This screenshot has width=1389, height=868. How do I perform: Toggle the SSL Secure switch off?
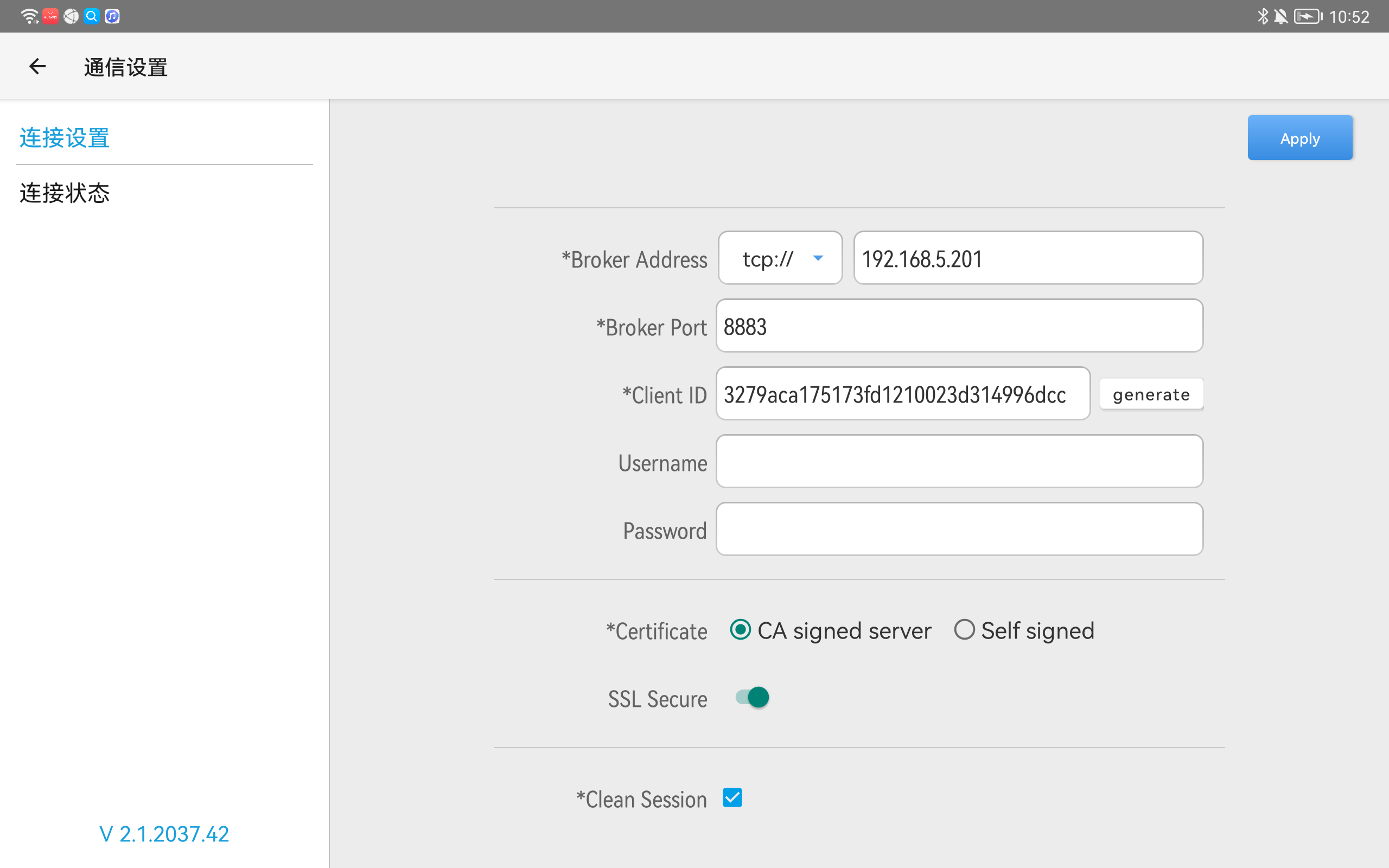pos(753,698)
